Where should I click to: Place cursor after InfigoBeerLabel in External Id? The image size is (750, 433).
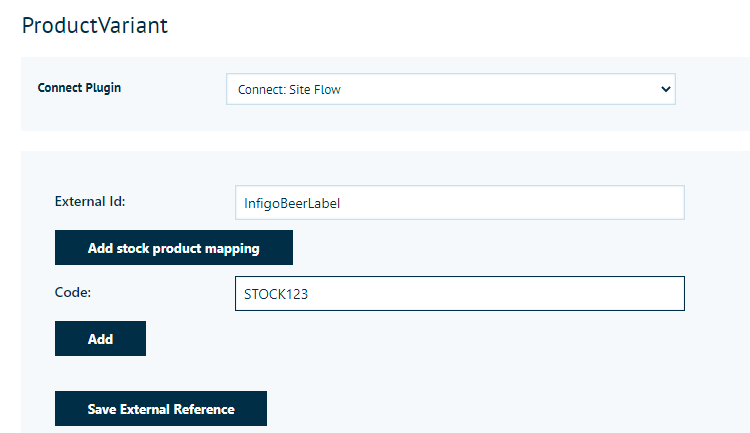(x=342, y=203)
